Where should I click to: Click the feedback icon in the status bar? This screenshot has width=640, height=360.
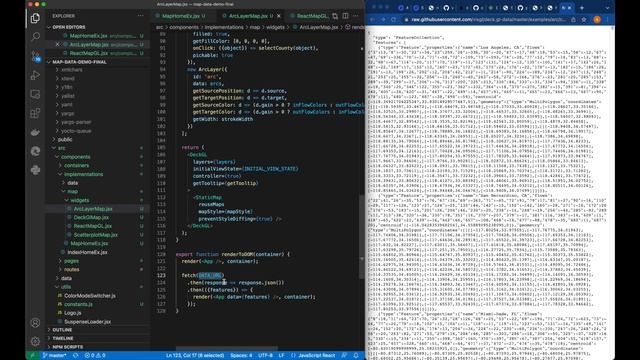[344, 356]
